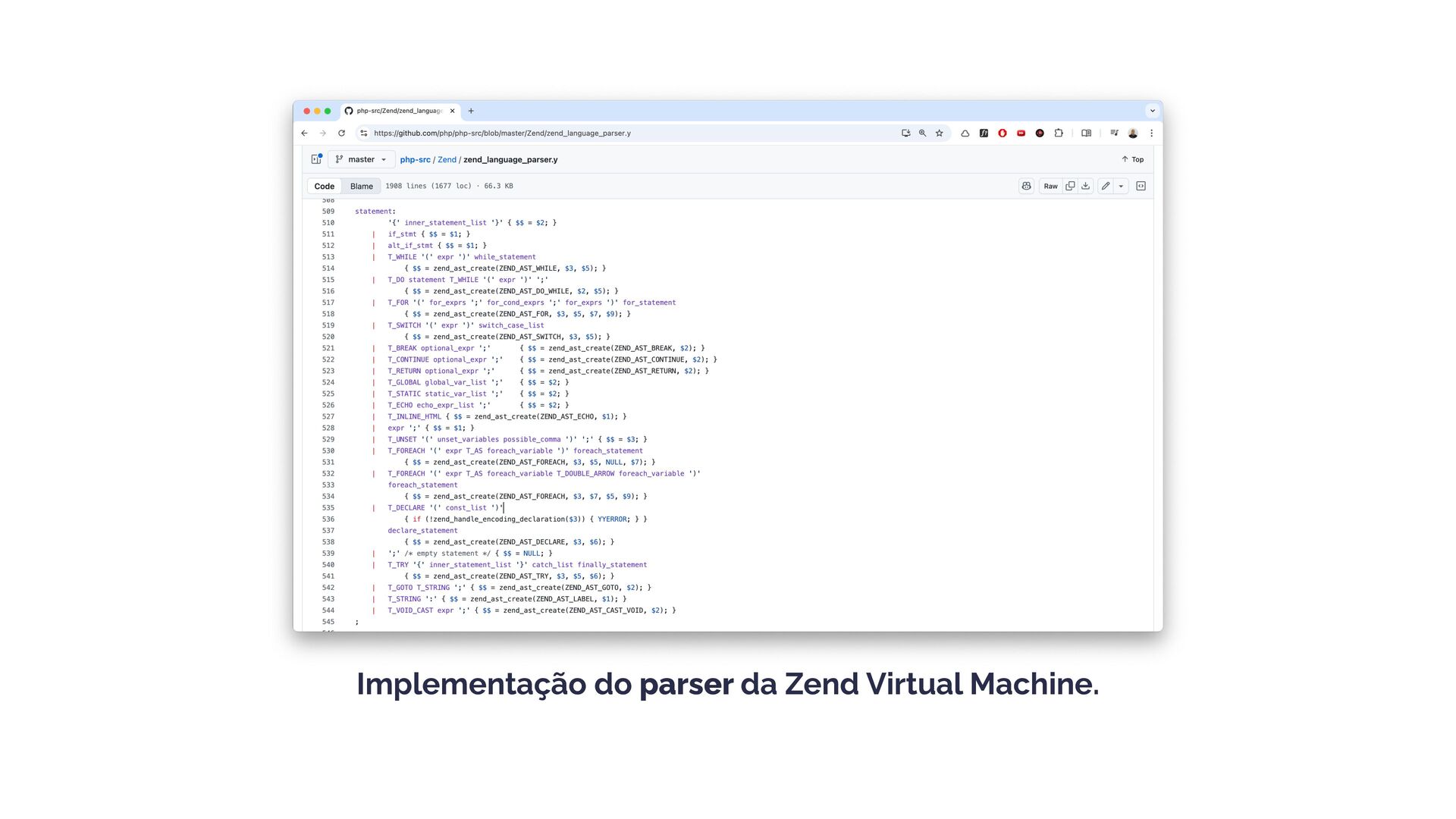Viewport: 1456px width, 819px height.
Task: Open the Extensions puzzle menu
Action: click(1059, 133)
